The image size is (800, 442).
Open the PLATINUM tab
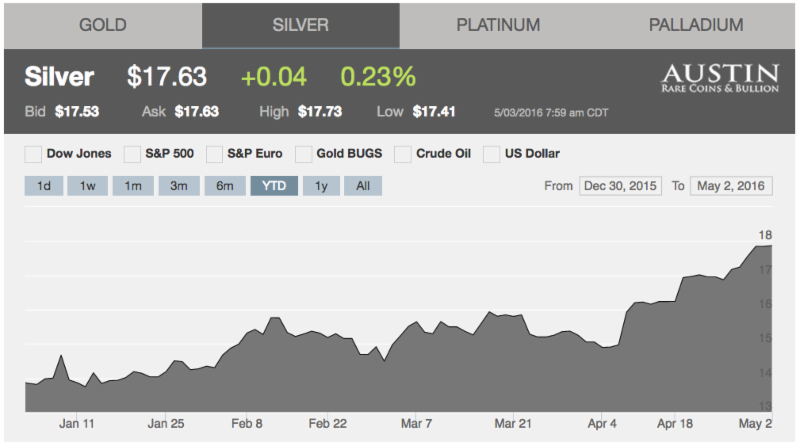(x=498, y=24)
